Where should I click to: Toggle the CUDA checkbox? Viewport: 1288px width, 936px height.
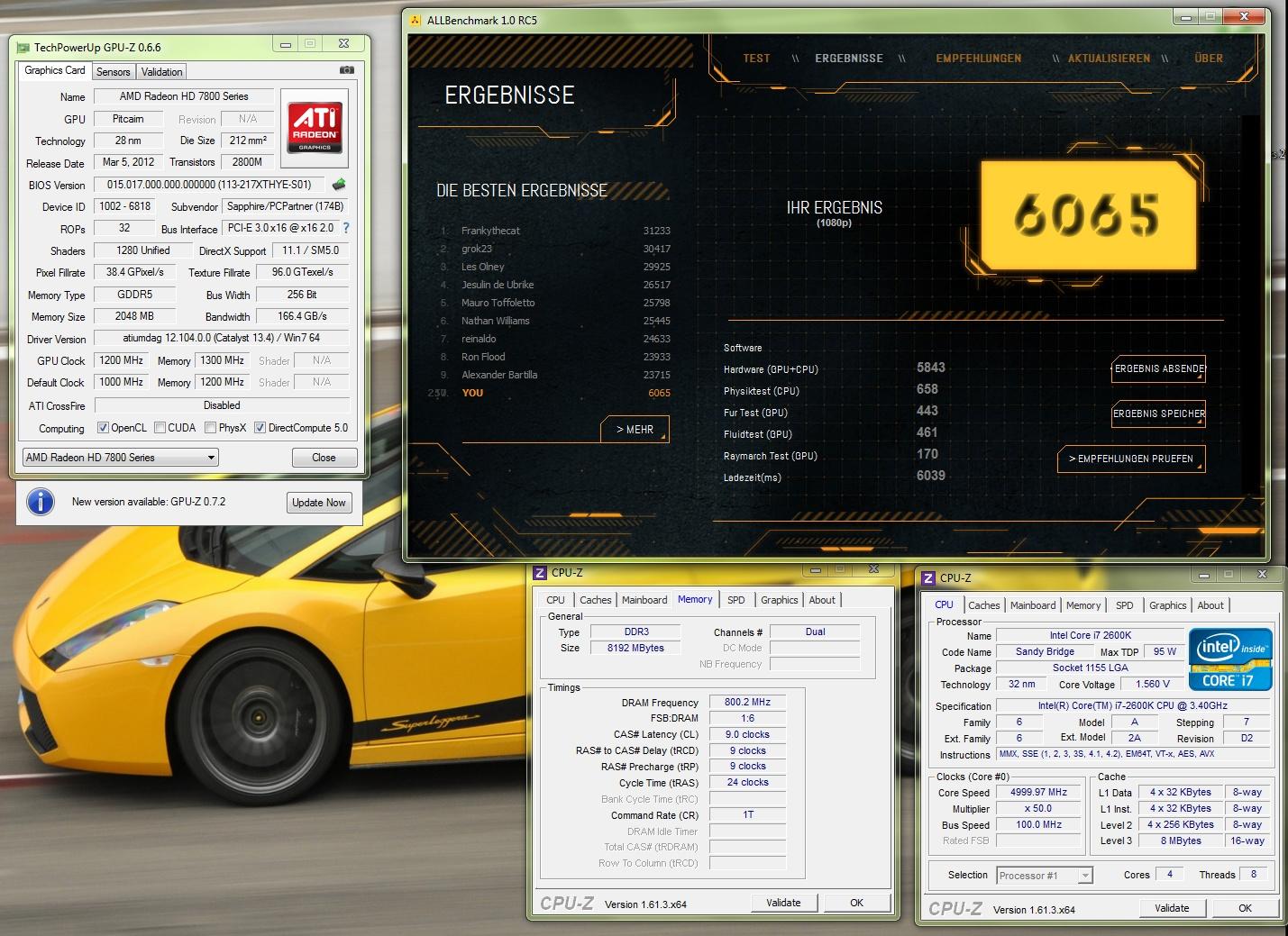[x=160, y=428]
